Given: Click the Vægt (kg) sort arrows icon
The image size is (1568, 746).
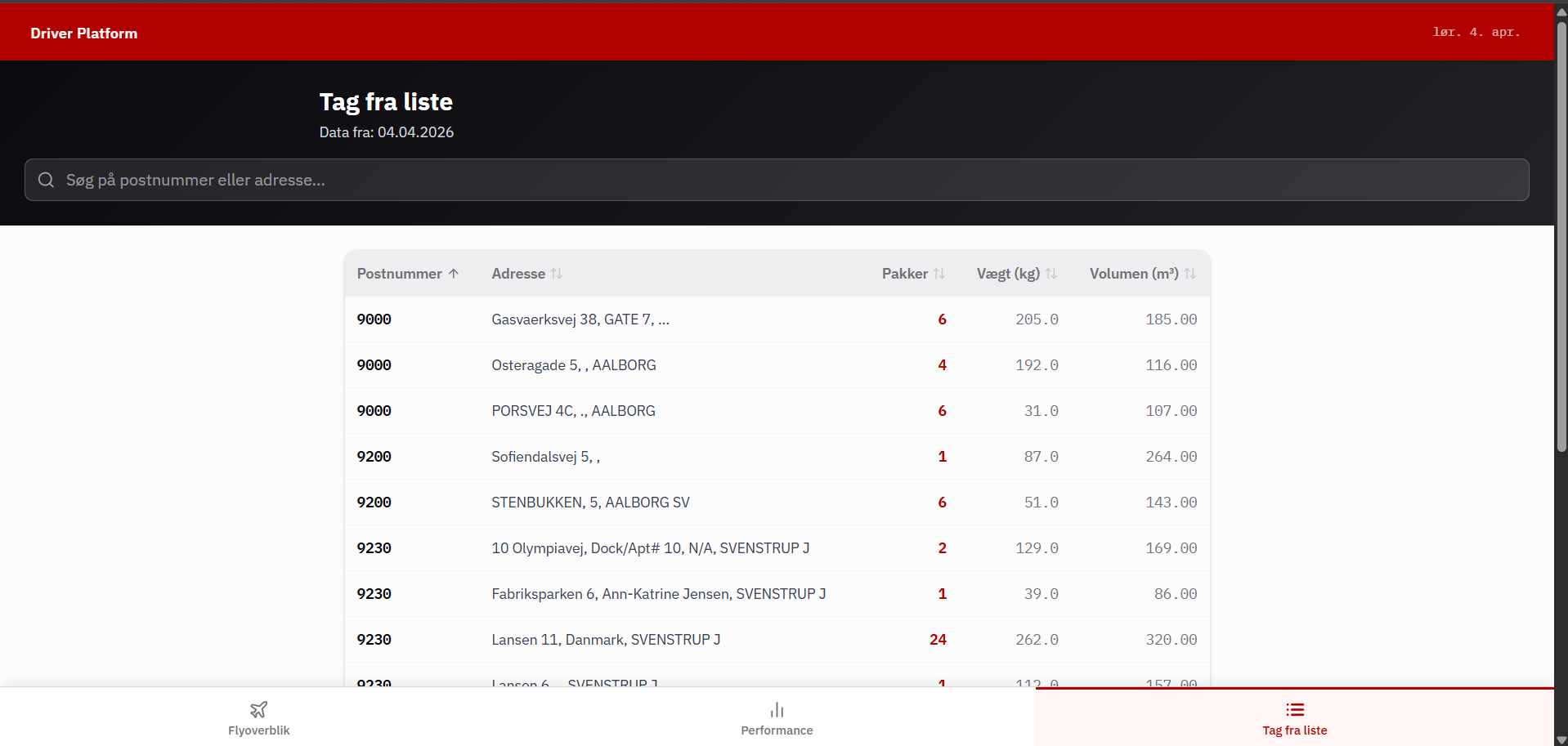Looking at the screenshot, I should (x=1051, y=274).
